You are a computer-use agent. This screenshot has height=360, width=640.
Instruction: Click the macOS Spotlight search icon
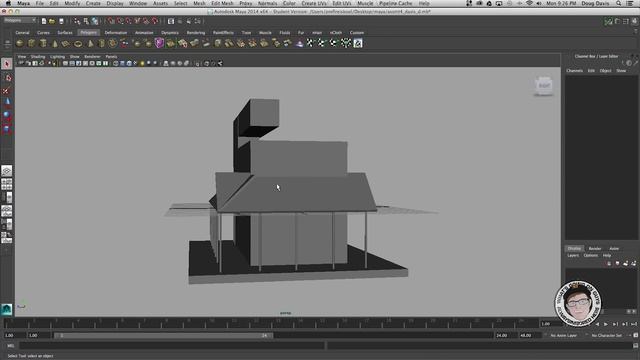pyautogui.click(x=619, y=3)
